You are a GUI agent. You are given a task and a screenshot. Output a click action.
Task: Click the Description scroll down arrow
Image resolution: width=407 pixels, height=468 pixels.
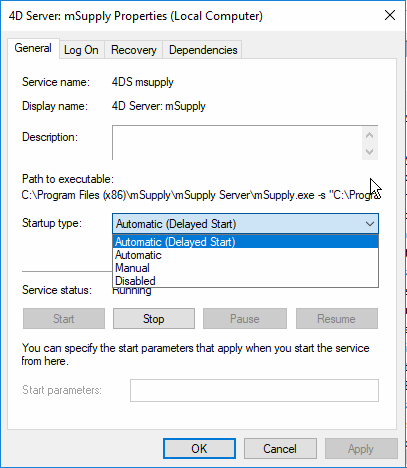pos(369,152)
